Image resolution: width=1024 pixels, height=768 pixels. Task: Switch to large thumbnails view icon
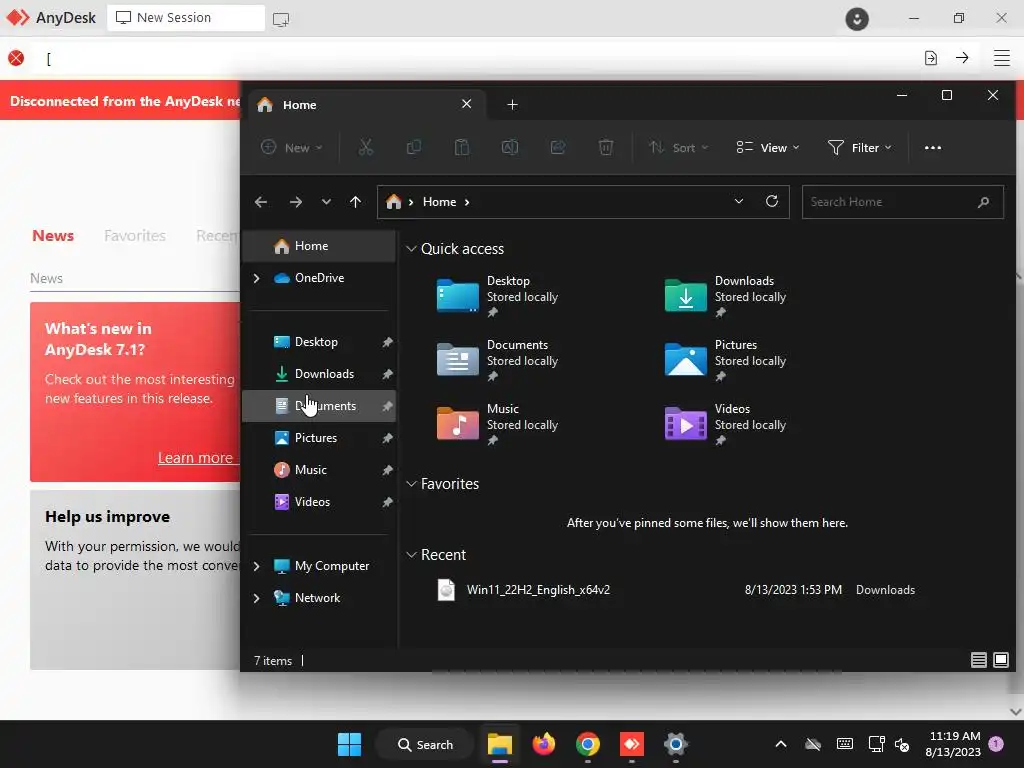(1000, 660)
